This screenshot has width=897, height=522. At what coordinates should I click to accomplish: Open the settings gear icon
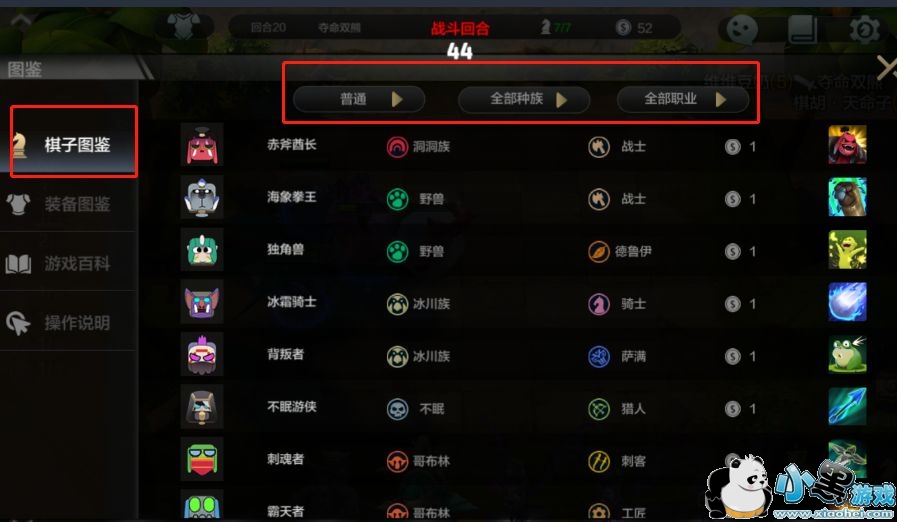tap(864, 29)
